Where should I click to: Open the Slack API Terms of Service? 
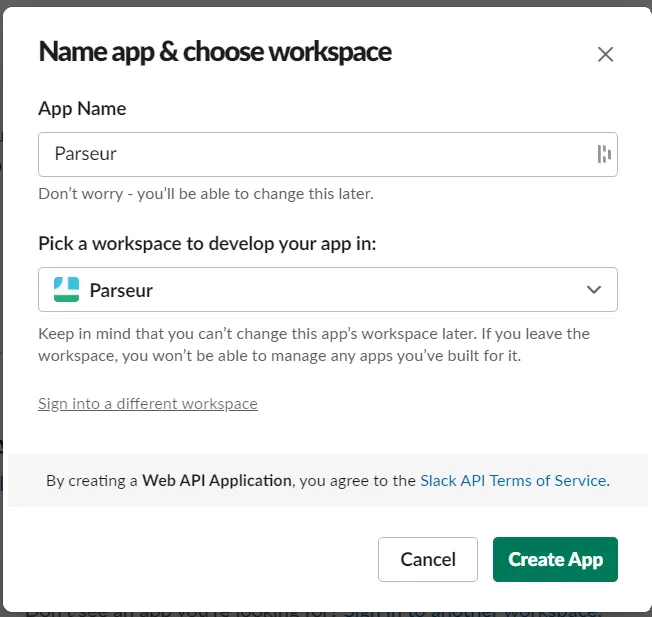(513, 481)
